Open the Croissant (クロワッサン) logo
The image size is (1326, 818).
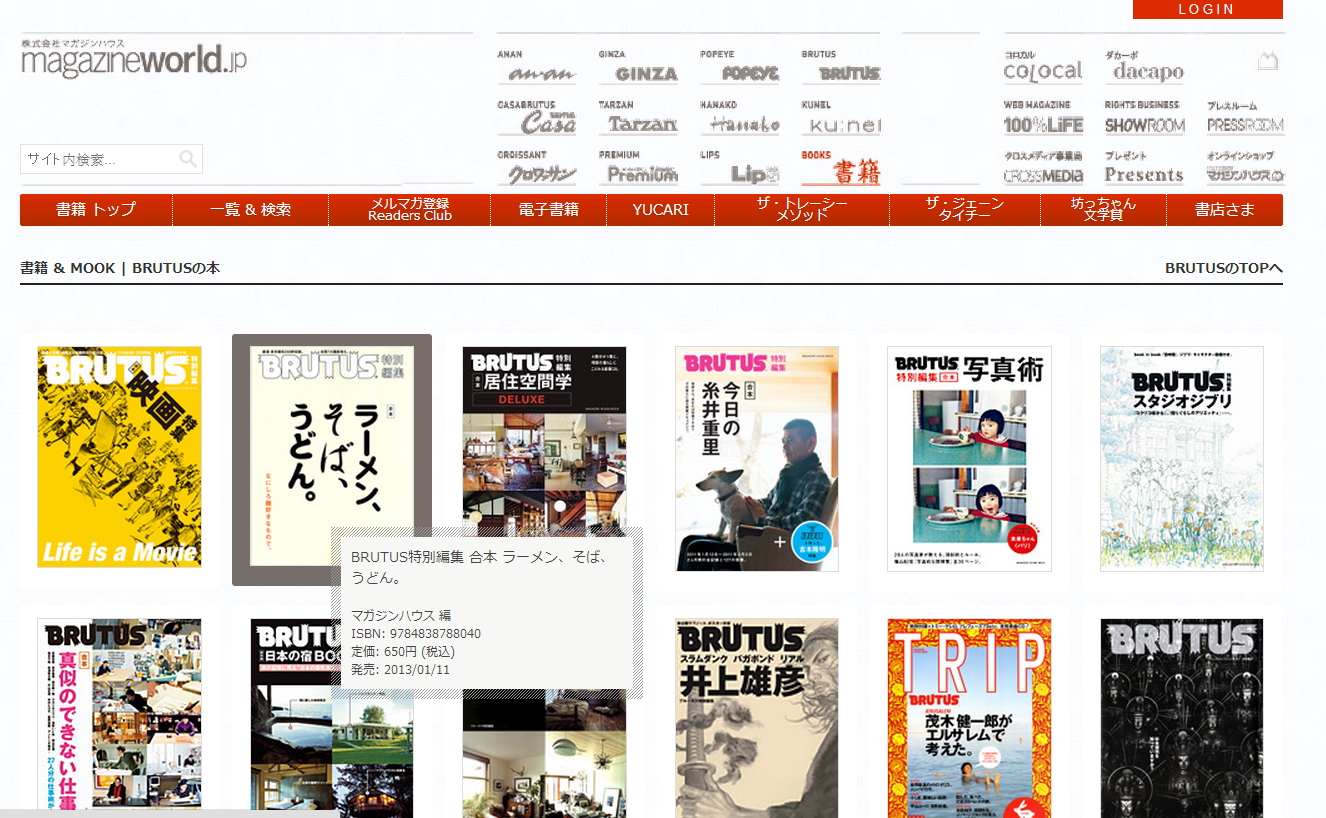[536, 168]
